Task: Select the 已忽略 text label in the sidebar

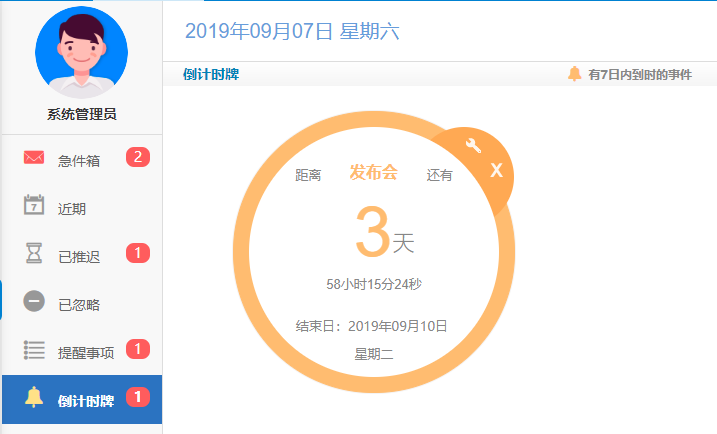Action: [79, 305]
